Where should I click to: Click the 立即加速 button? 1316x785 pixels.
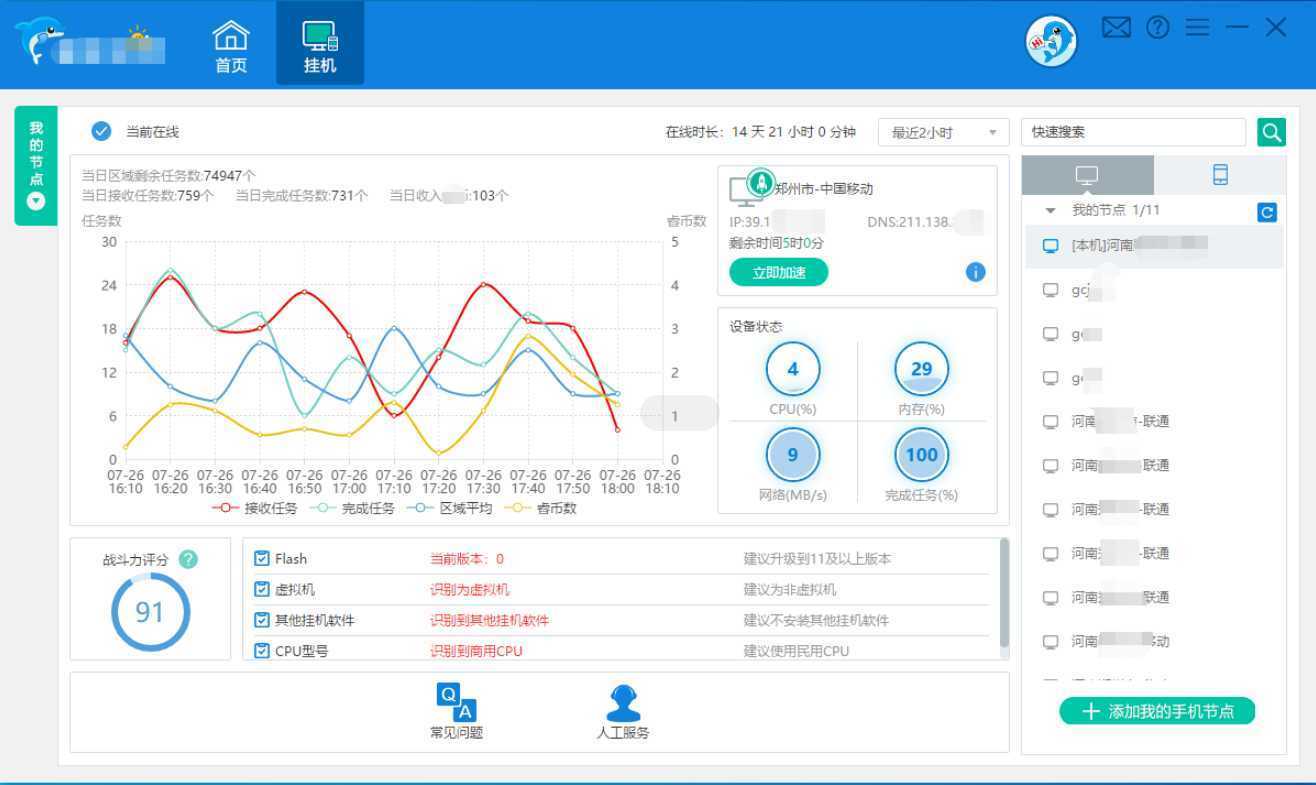(x=778, y=273)
